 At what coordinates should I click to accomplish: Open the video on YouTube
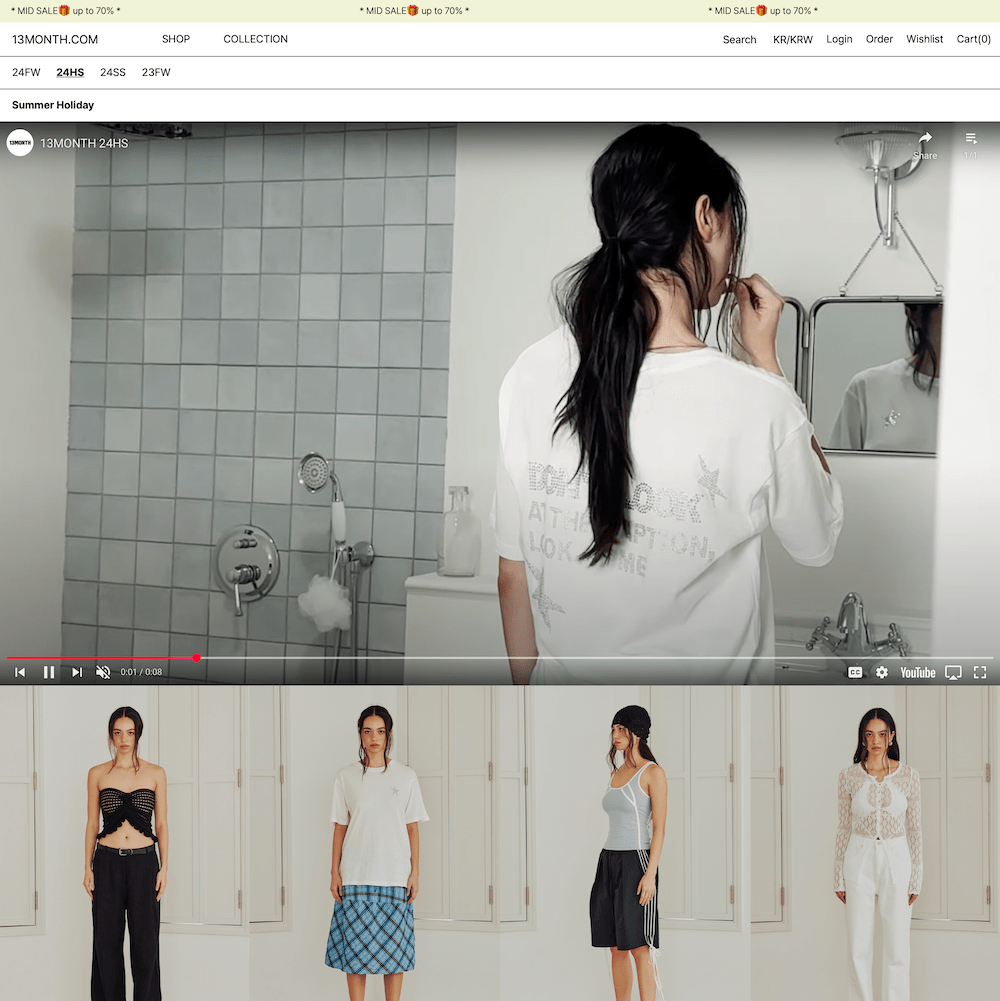(x=918, y=672)
